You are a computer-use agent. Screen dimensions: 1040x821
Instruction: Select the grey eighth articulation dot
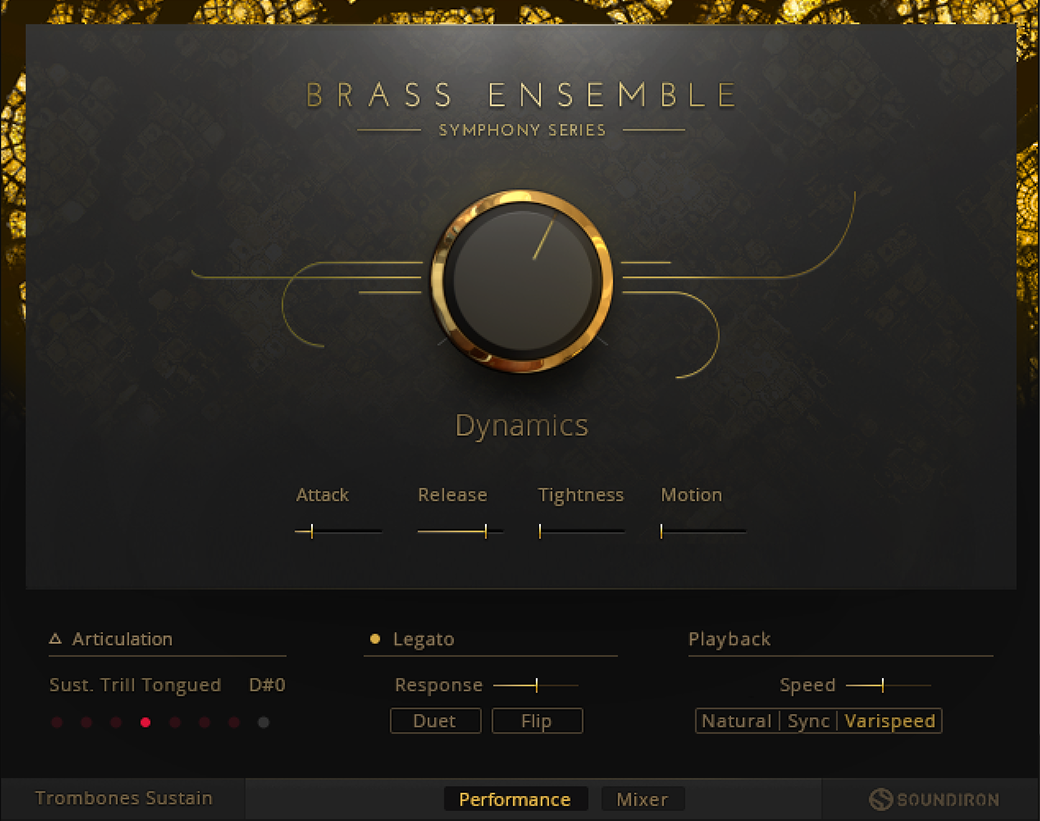pos(263,722)
